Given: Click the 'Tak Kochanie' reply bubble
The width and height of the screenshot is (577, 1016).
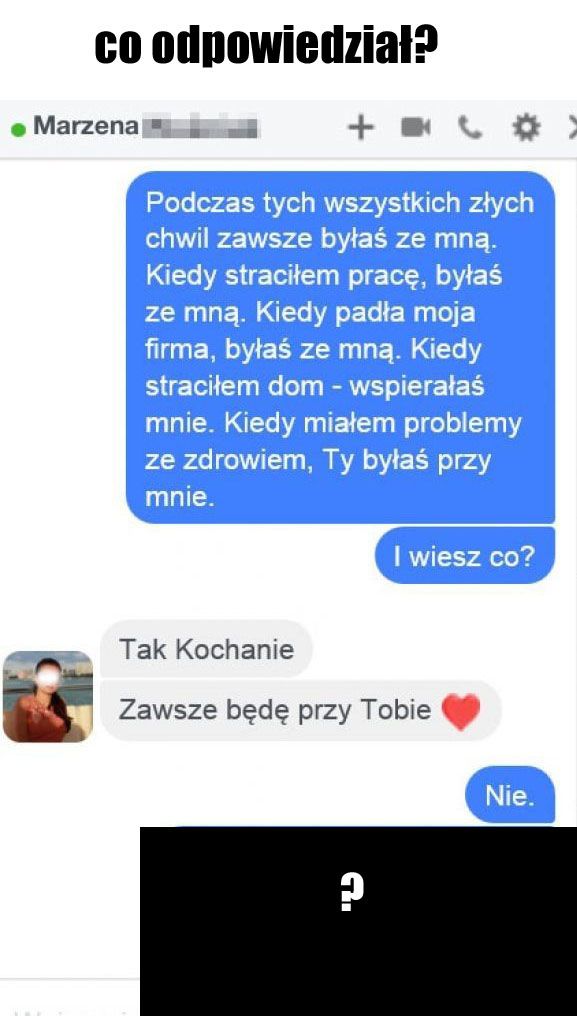Looking at the screenshot, I should coord(206,649).
